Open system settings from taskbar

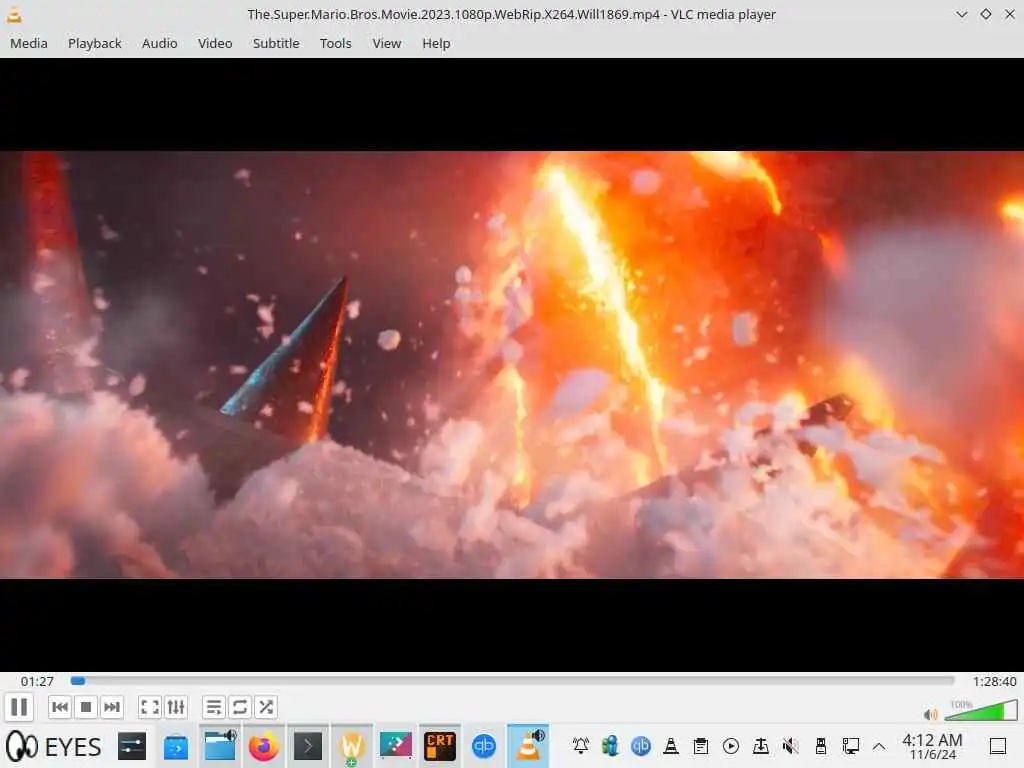(x=132, y=746)
